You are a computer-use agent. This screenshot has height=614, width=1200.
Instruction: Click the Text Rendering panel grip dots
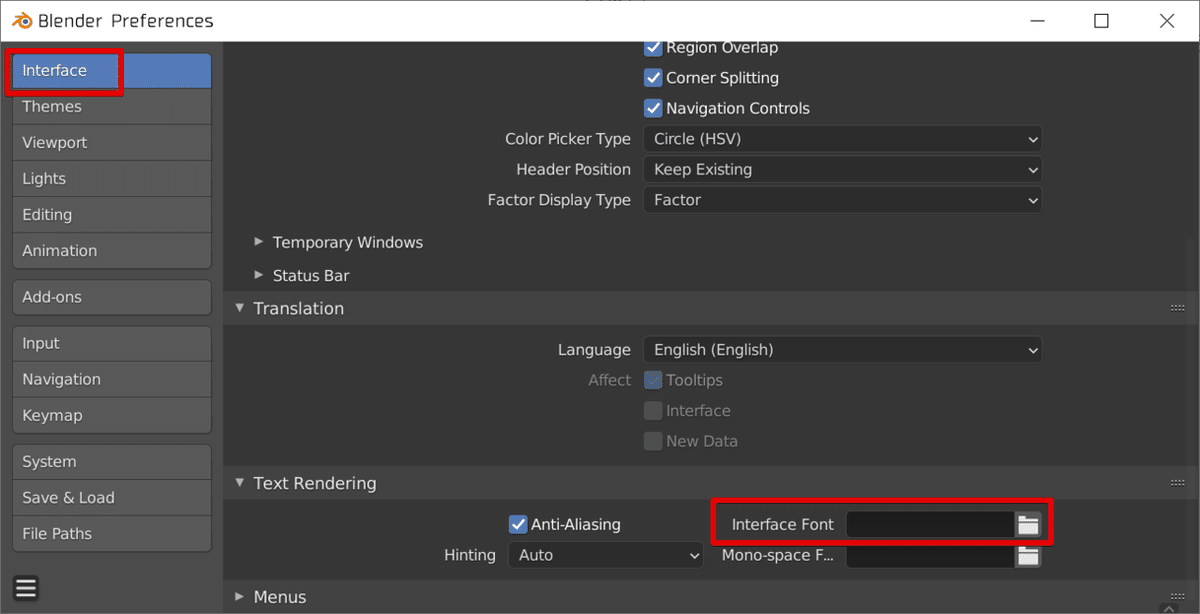1177,483
